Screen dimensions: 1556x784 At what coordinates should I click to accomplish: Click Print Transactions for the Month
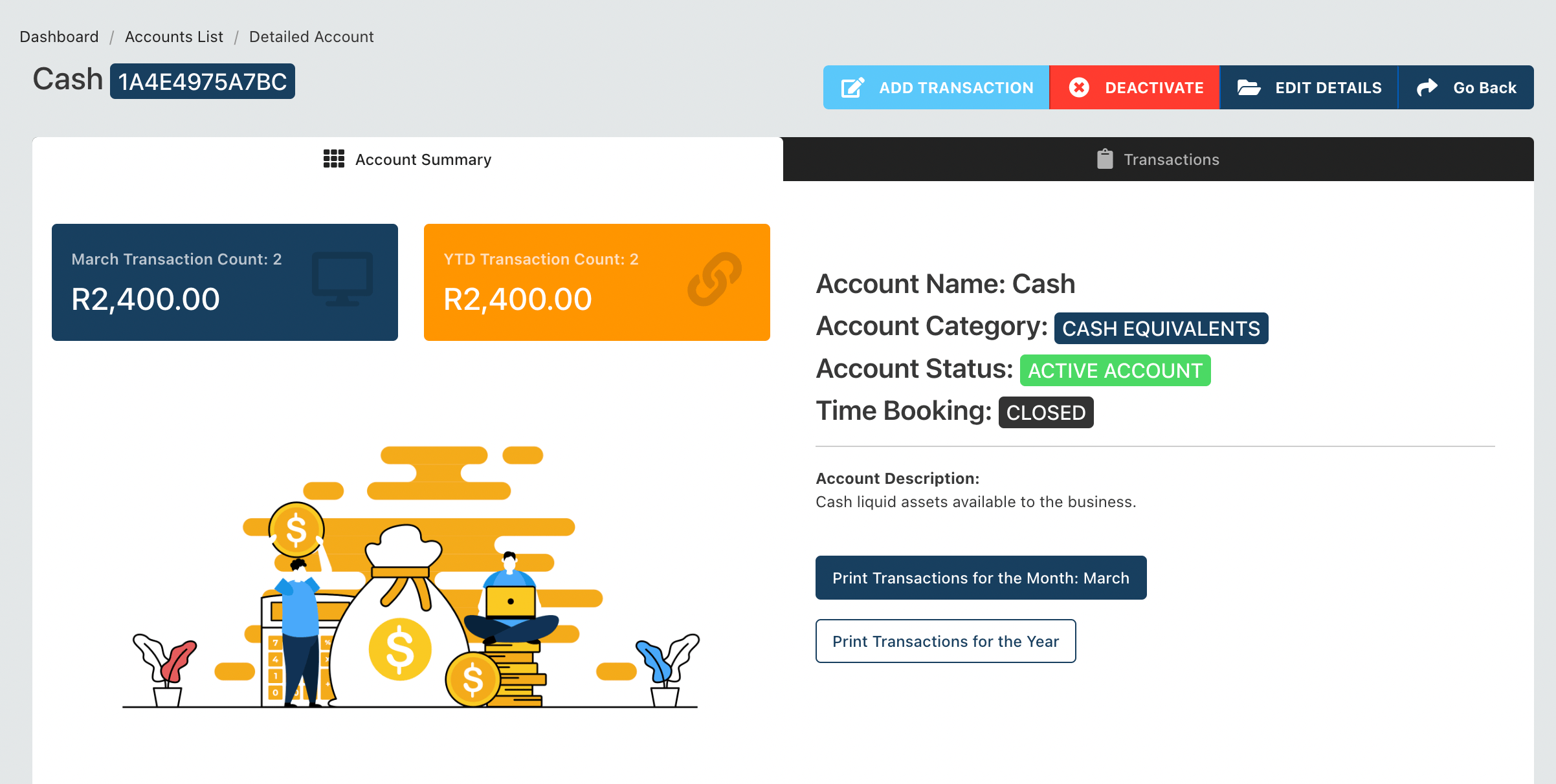tap(981, 578)
